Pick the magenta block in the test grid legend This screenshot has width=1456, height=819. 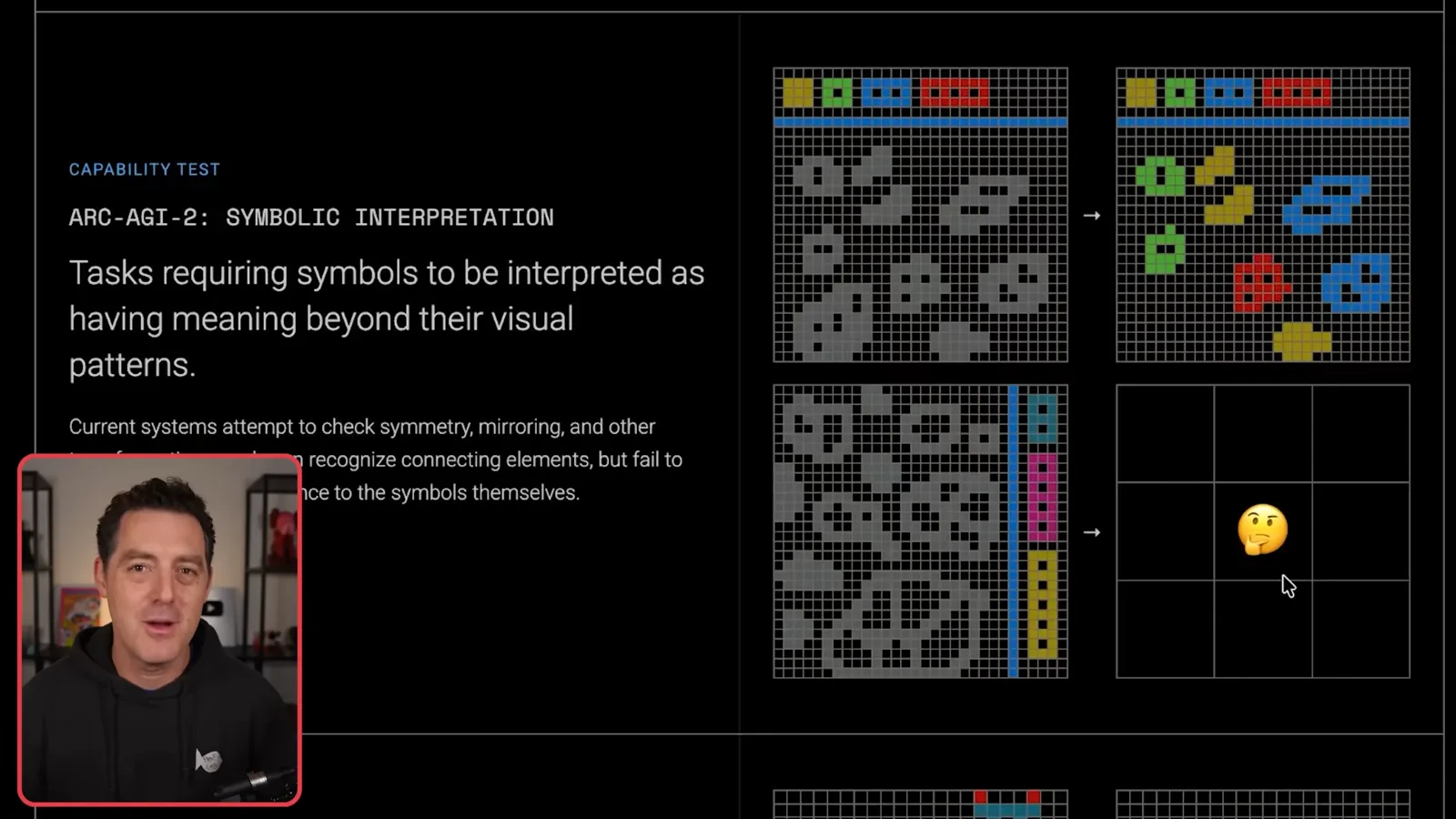click(x=1042, y=497)
